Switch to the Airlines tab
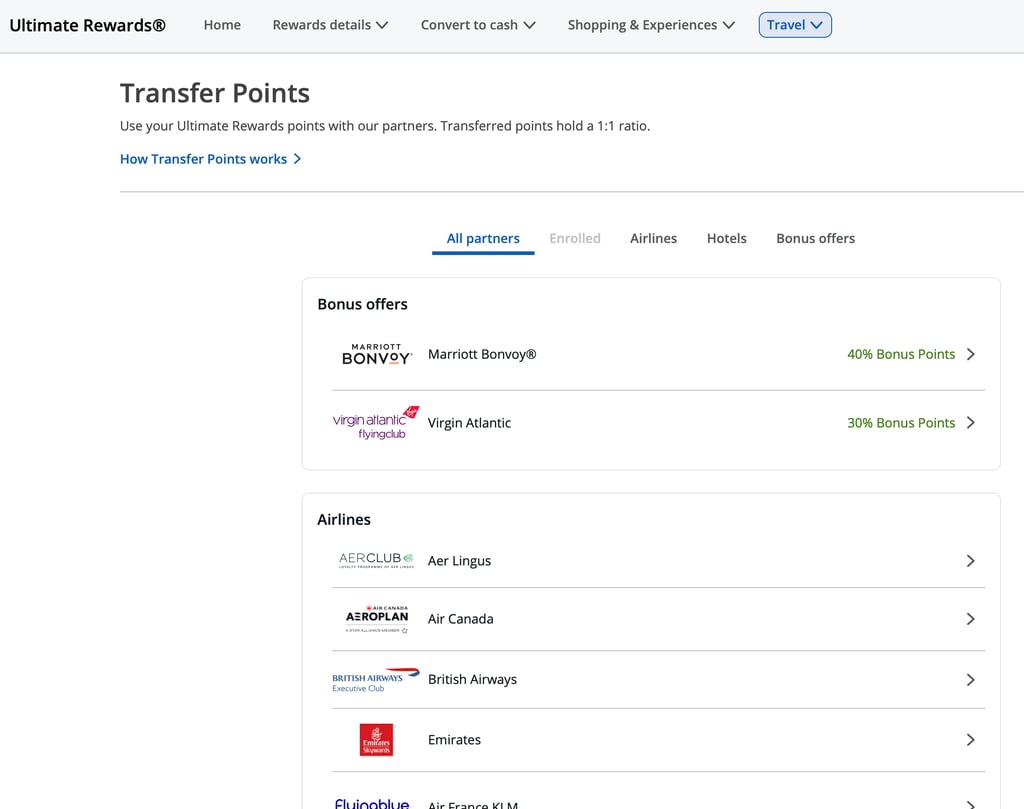The height and width of the screenshot is (809, 1024). pos(653,238)
